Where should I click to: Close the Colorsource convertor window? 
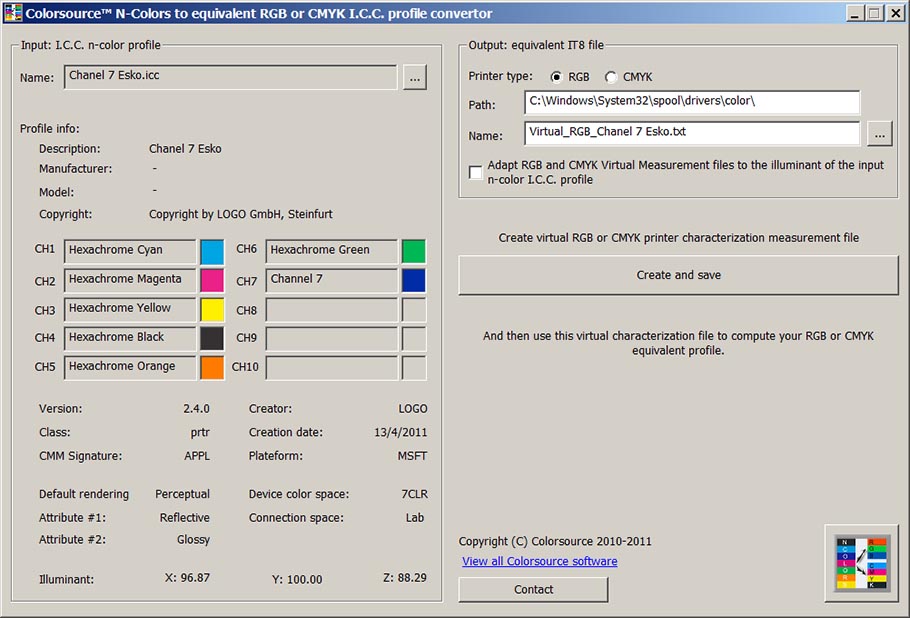[x=895, y=13]
